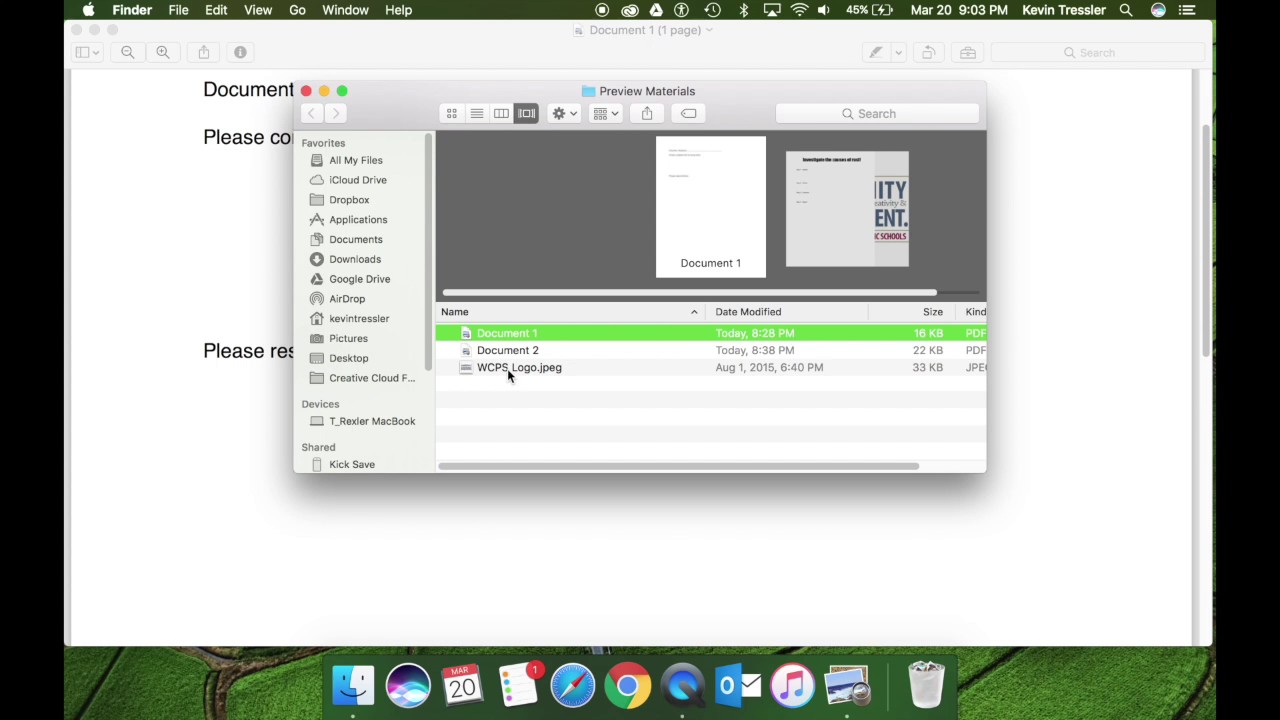The width and height of the screenshot is (1280, 720).
Task: Open Dropbox folder in sidebar
Action: click(349, 200)
